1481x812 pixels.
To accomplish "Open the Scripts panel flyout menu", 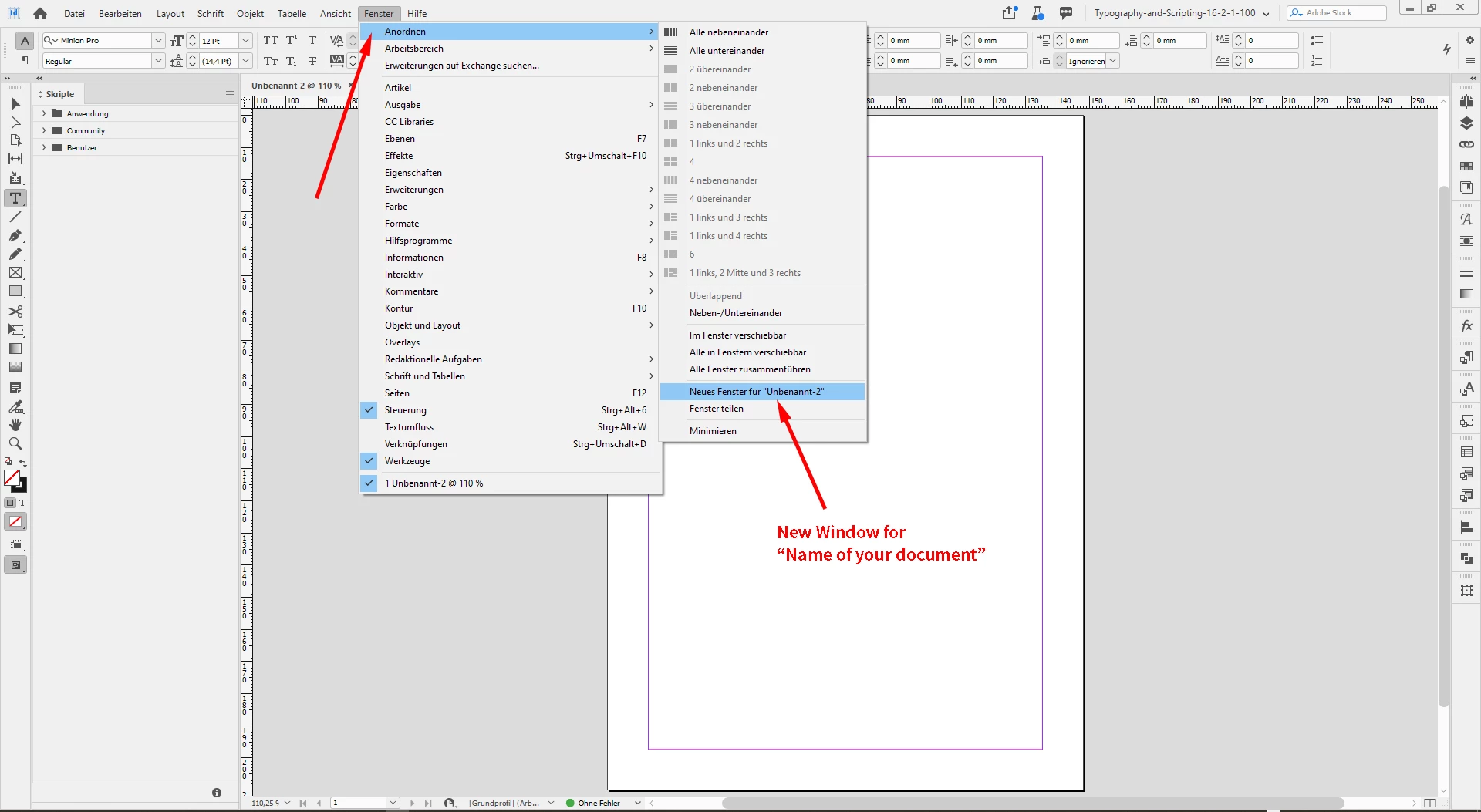I will tap(229, 94).
